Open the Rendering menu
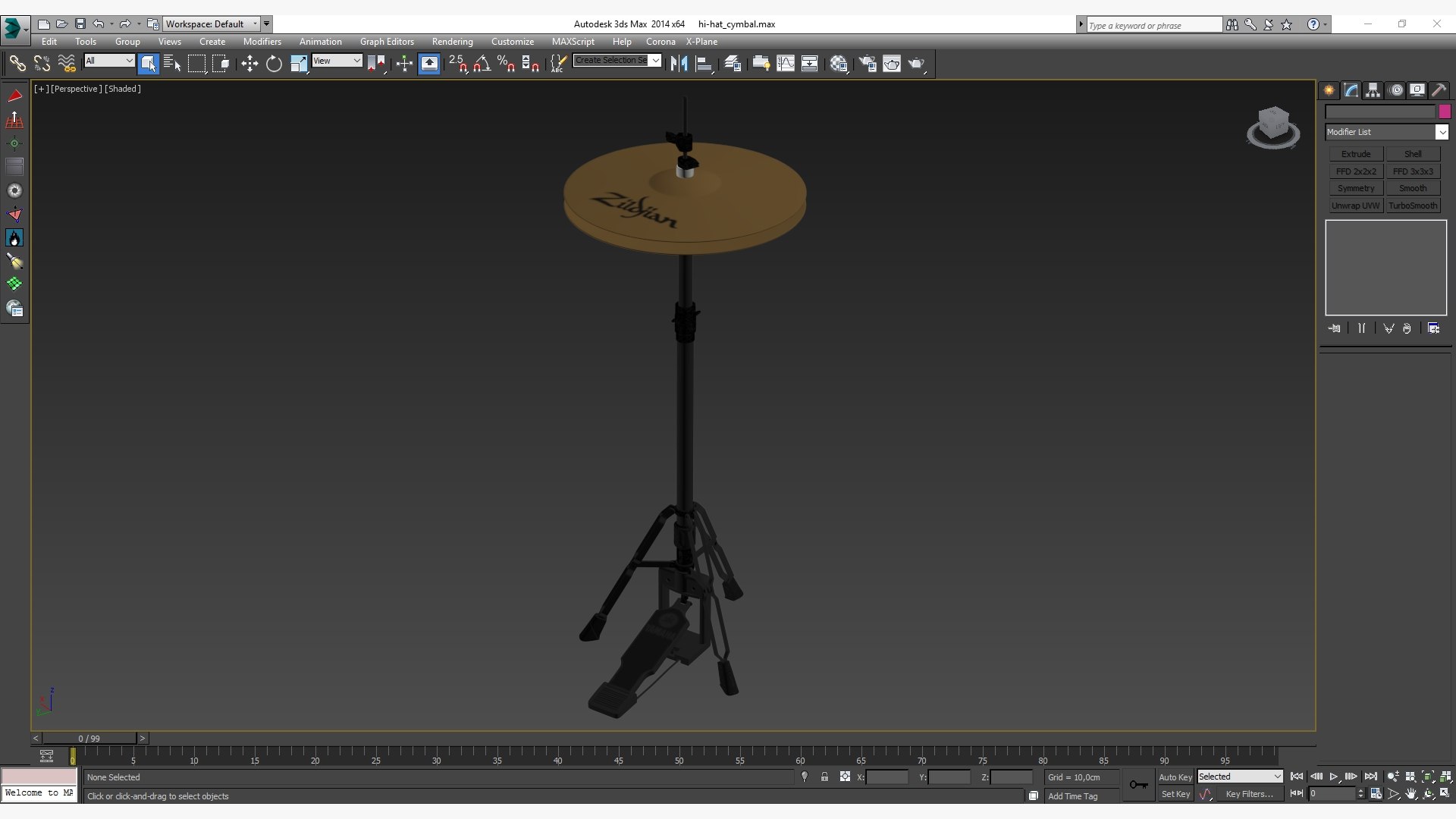 coord(452,42)
